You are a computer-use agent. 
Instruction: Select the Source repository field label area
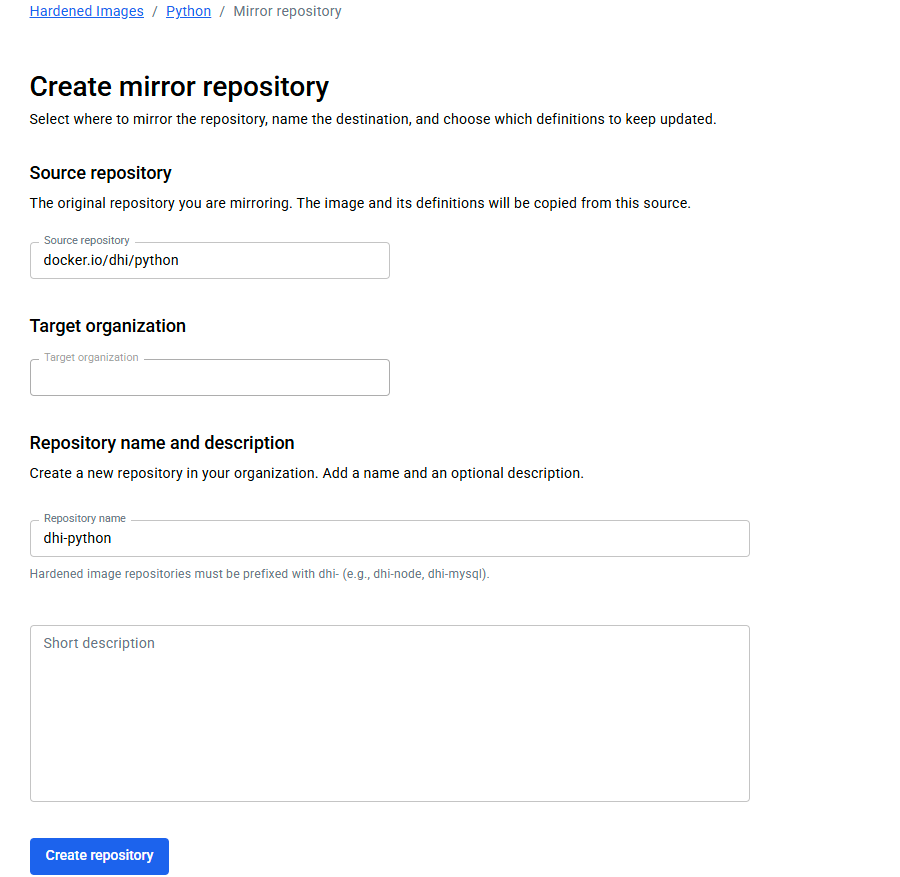86,240
